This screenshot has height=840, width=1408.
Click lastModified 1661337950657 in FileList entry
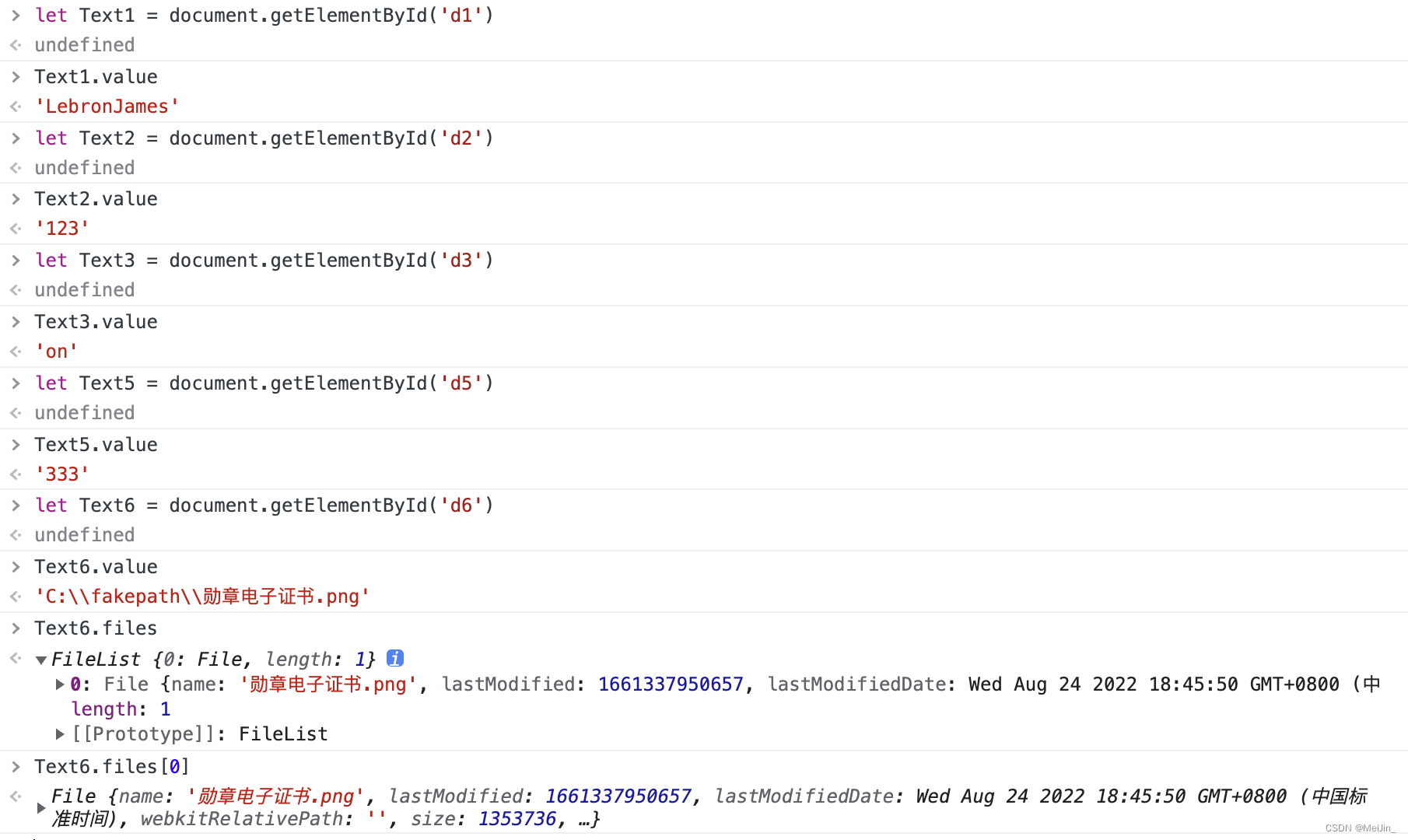pos(593,684)
